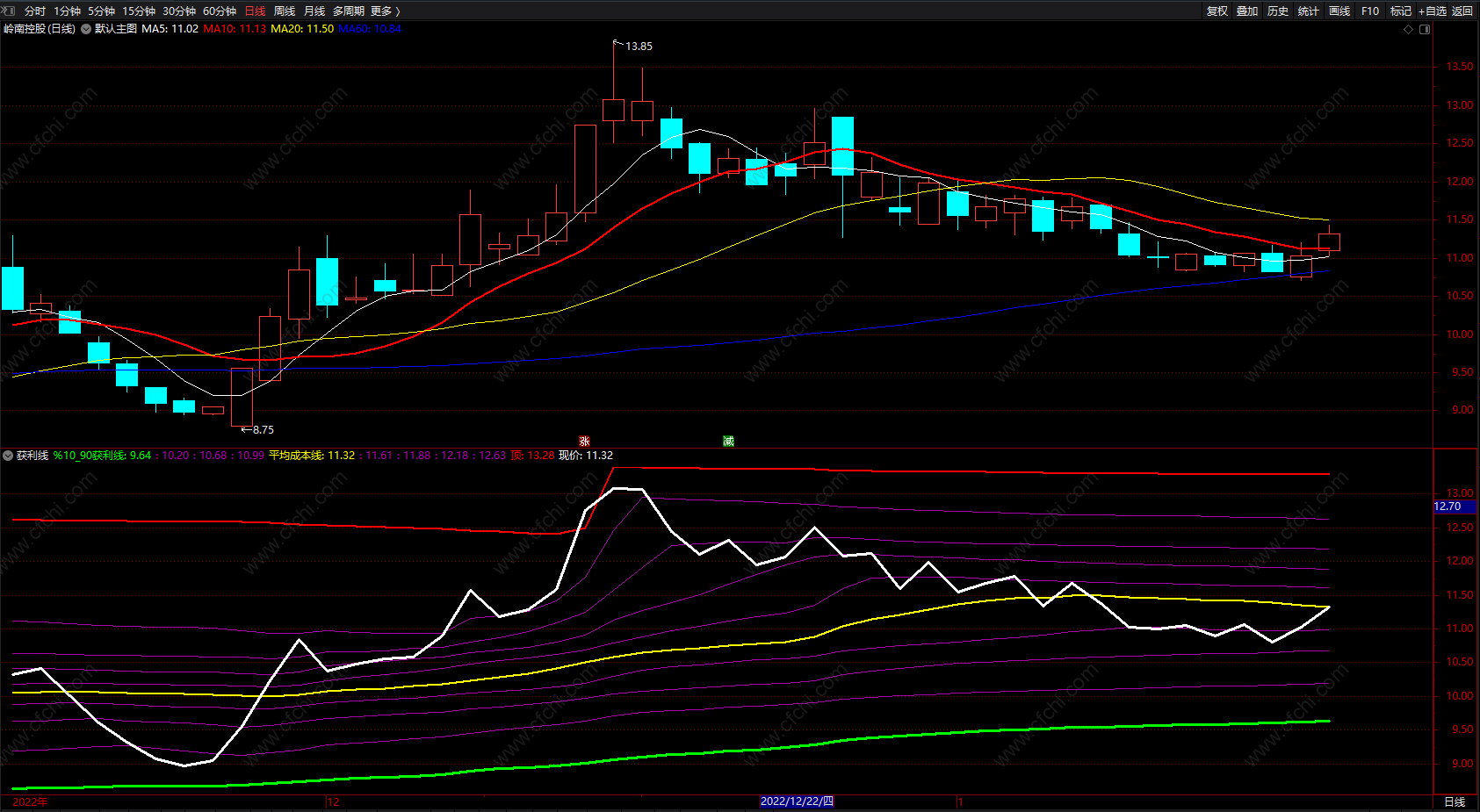1480x812 pixels.
Task: Select the 60分钟 period tab
Action: click(x=220, y=11)
